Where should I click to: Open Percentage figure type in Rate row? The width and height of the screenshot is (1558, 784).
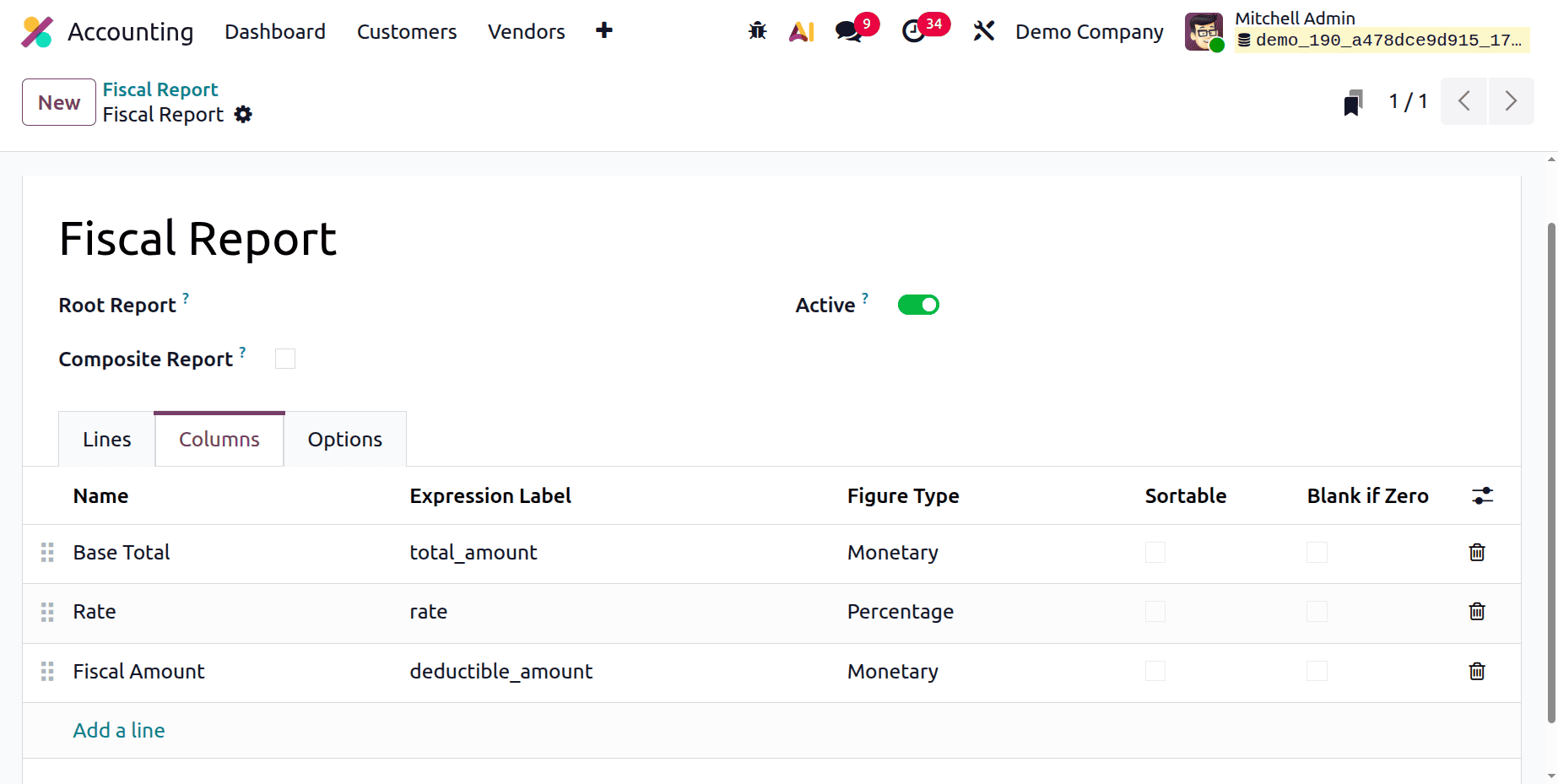[900, 611]
